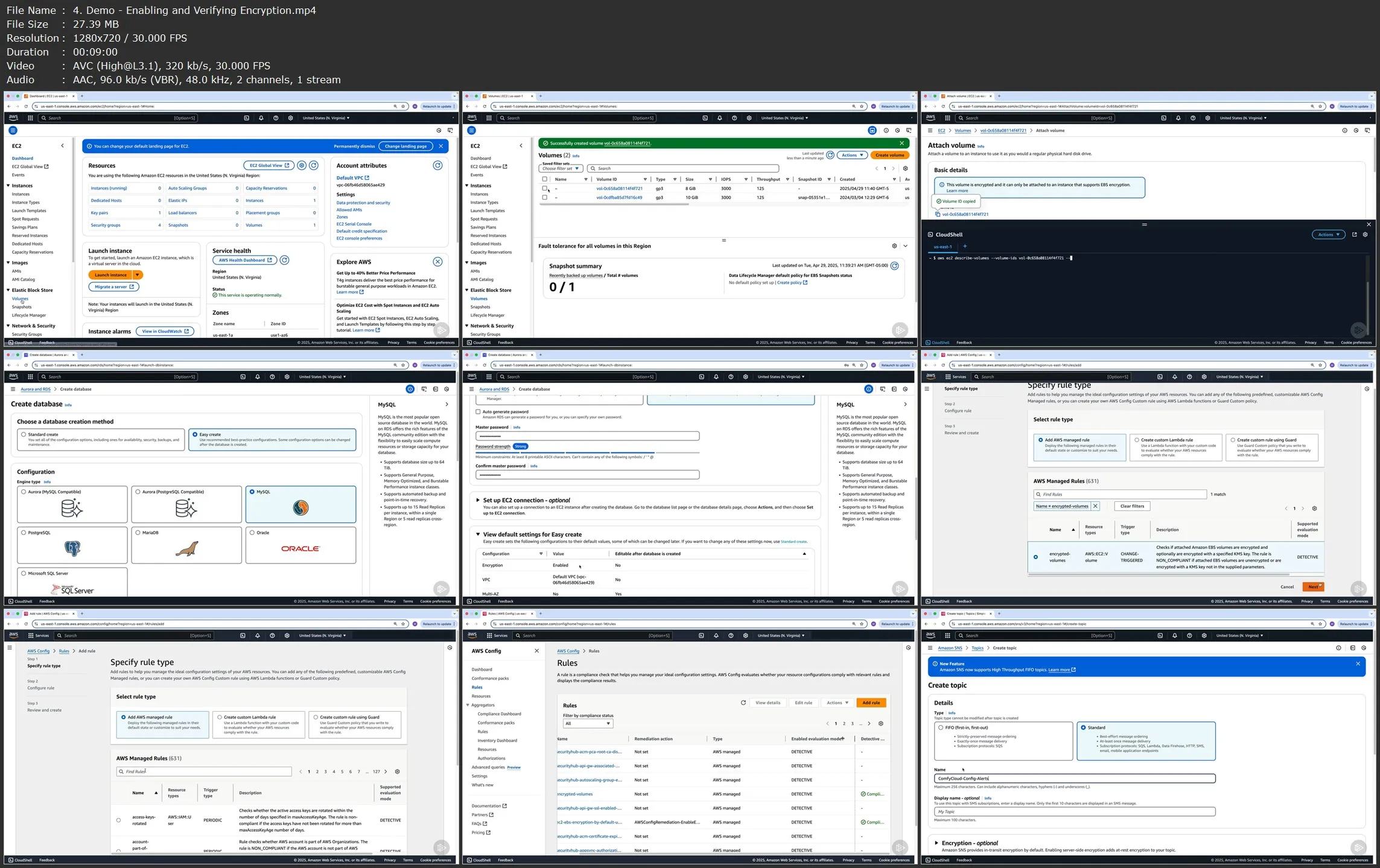Refresh Account attributes panel in EC2 Dashboard frame
1380x868 pixels.
437,165
